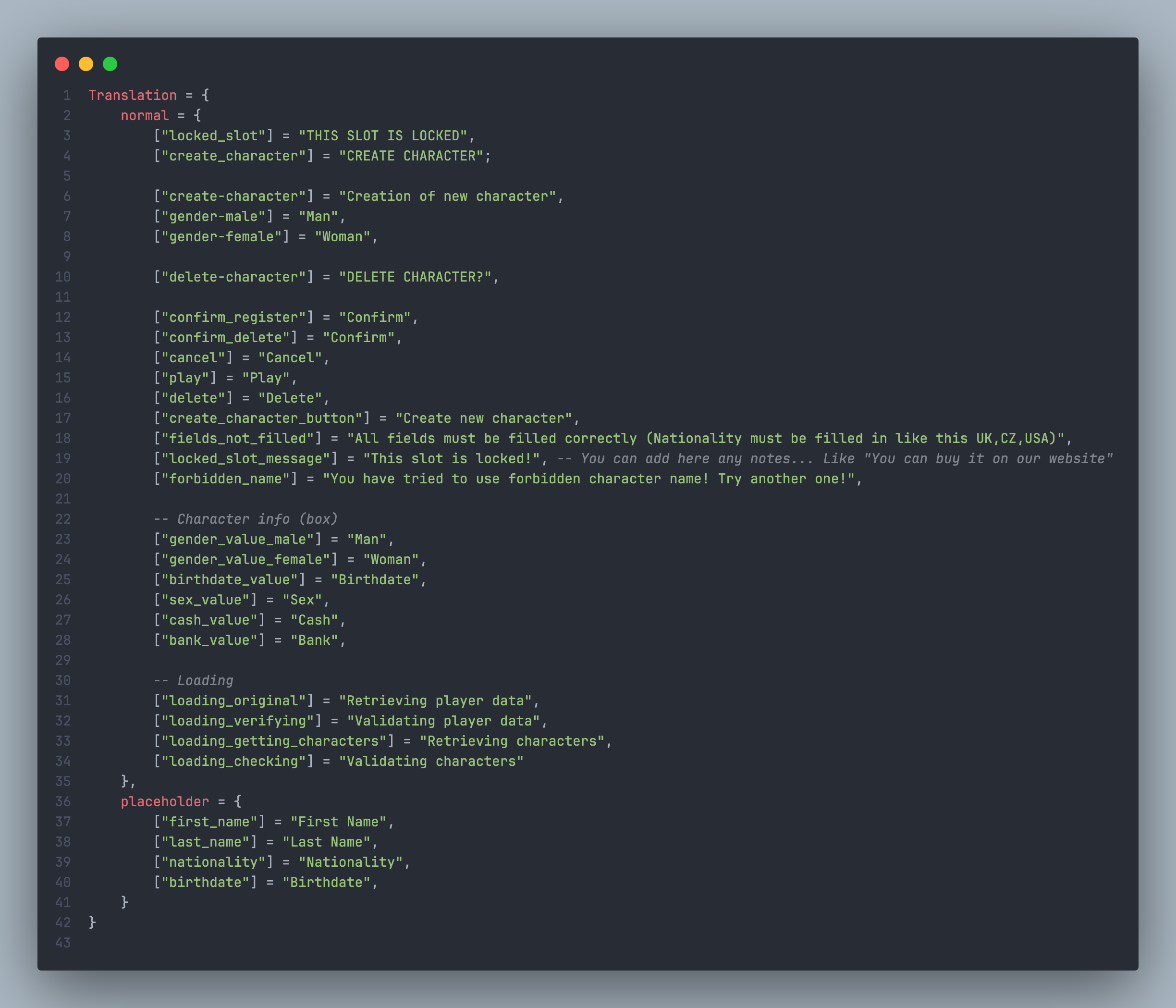
Task: Click the "THIS SLOT IS LOCKED" string
Action: (x=382, y=135)
